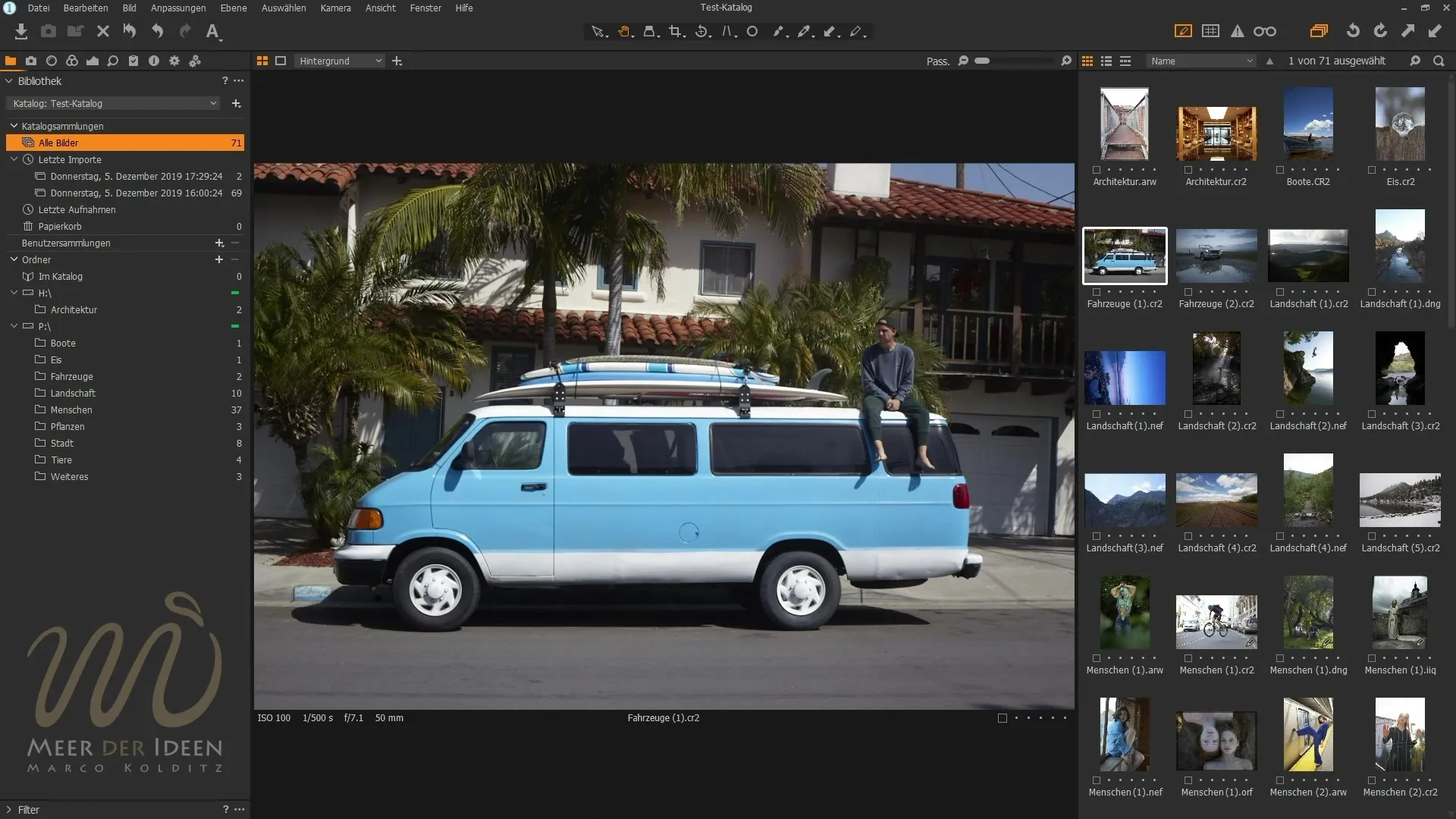Open the Capture camera tool tab
Viewport: 1456px width, 819px height.
pos(31,61)
